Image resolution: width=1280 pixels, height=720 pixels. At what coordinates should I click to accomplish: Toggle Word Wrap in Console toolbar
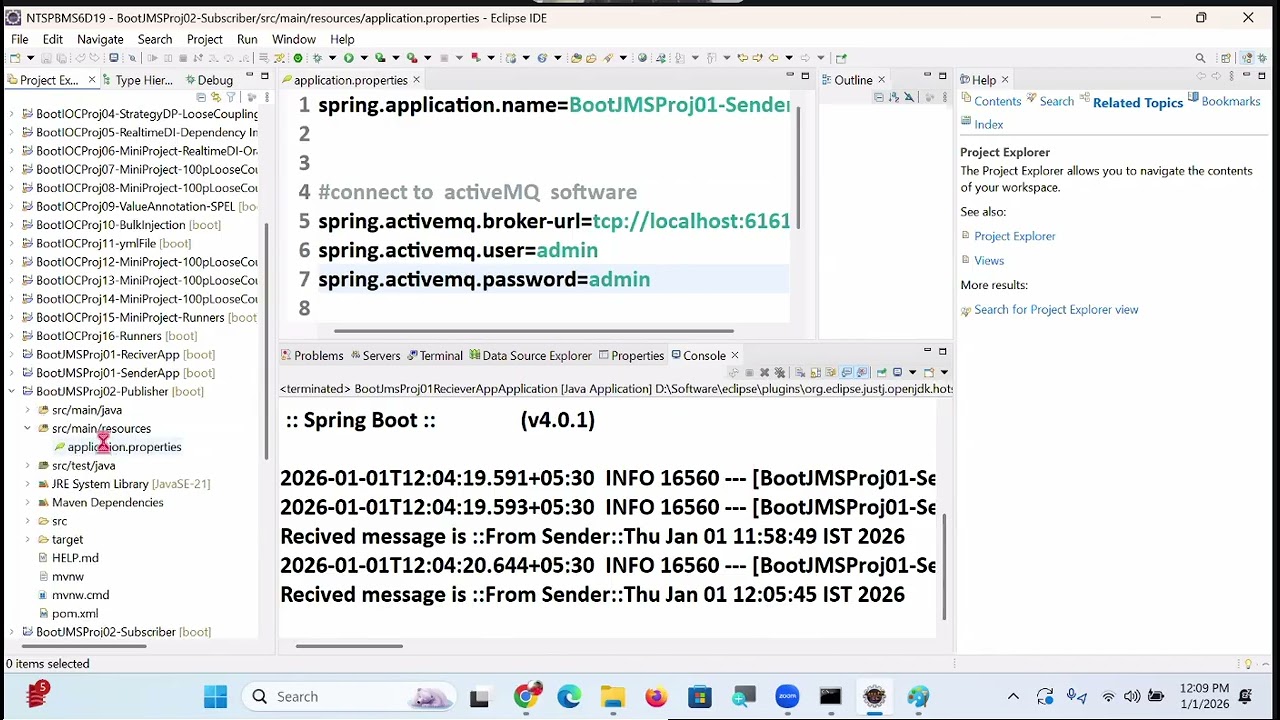pyautogui.click(x=831, y=372)
